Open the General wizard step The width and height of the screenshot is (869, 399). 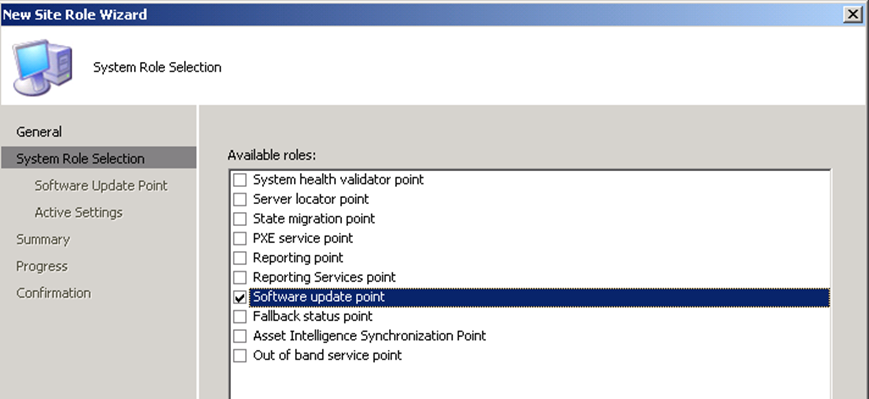click(39, 132)
